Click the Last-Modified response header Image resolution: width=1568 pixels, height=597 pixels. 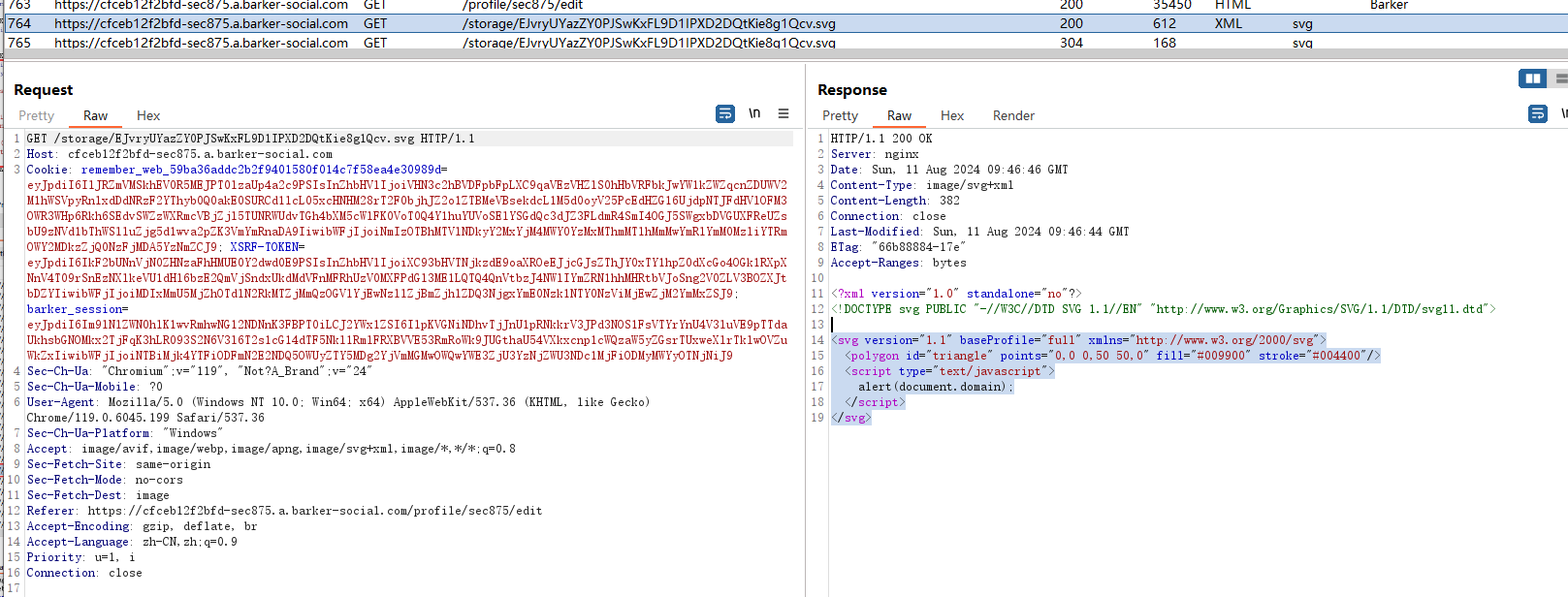click(979, 232)
